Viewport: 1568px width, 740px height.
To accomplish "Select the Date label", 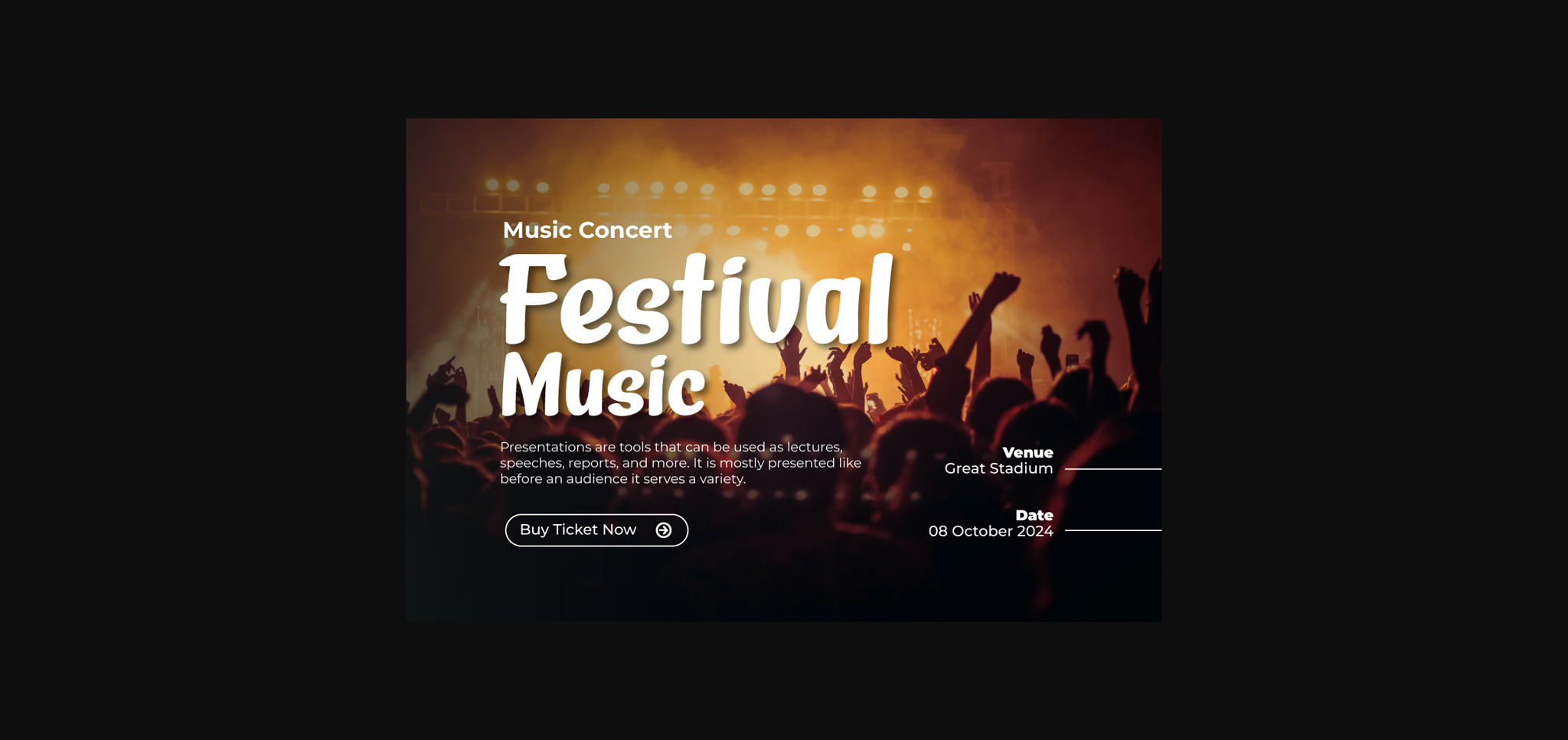I will click(x=1034, y=515).
